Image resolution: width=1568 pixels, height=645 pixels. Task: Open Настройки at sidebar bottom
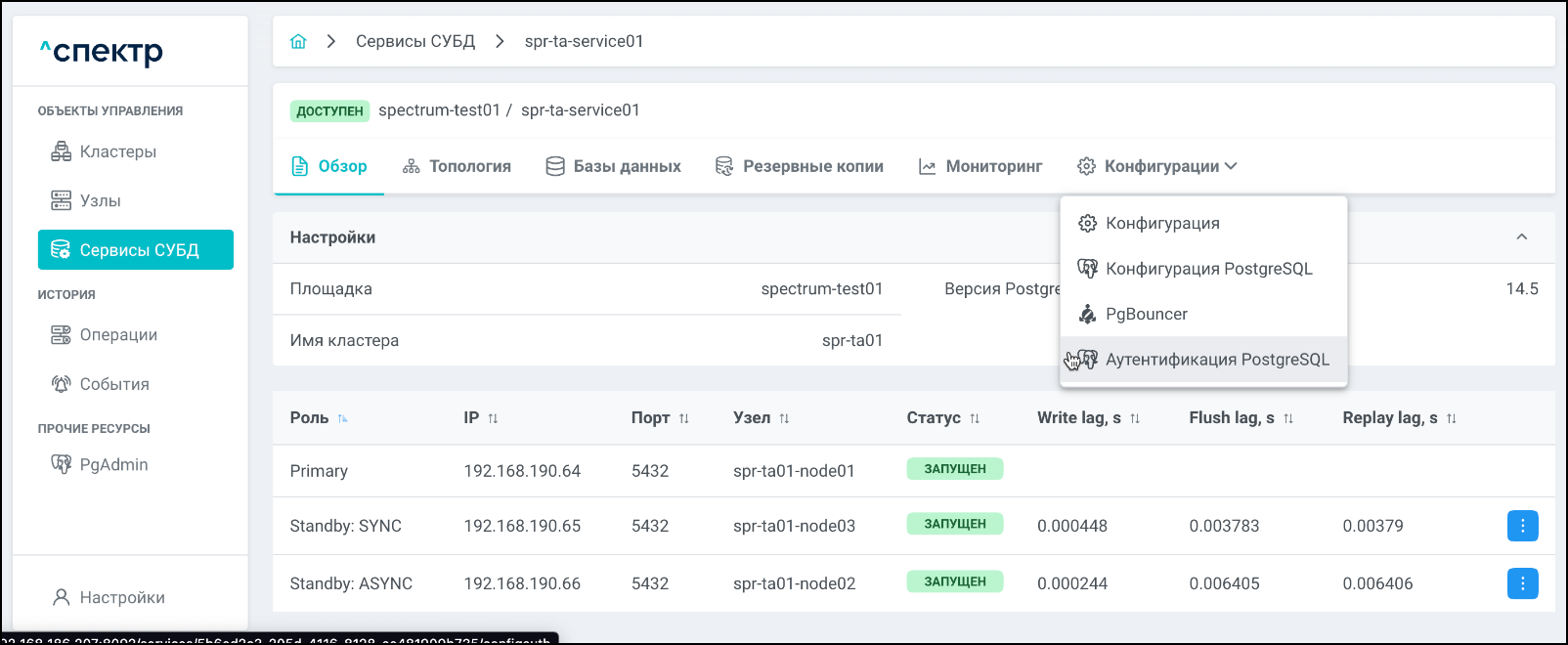(121, 597)
